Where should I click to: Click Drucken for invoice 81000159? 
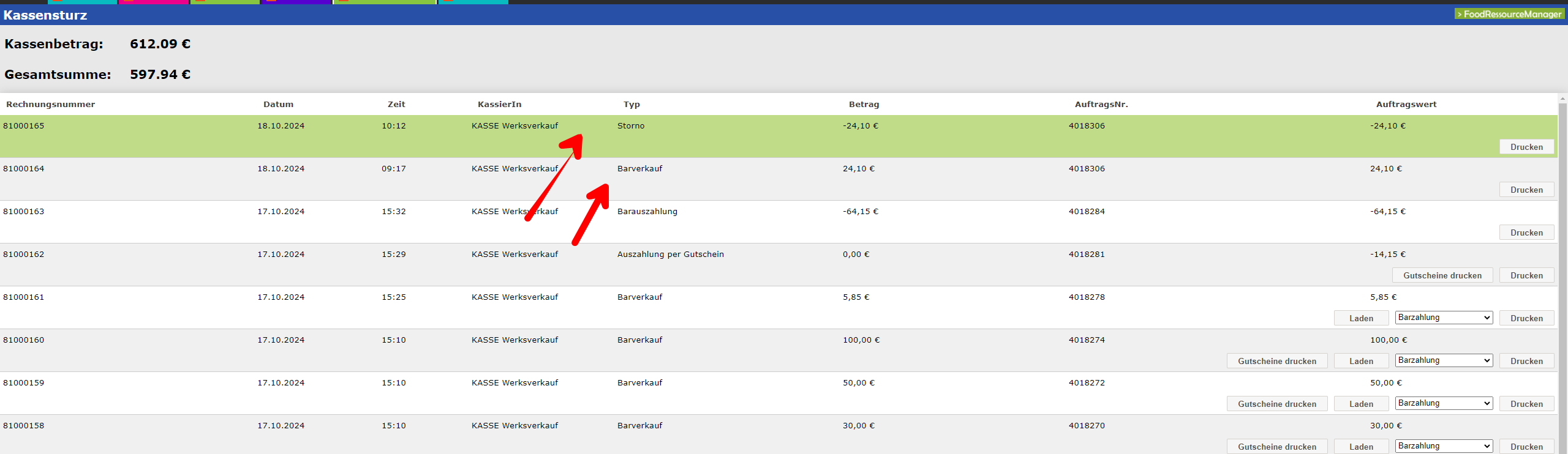tap(1526, 404)
